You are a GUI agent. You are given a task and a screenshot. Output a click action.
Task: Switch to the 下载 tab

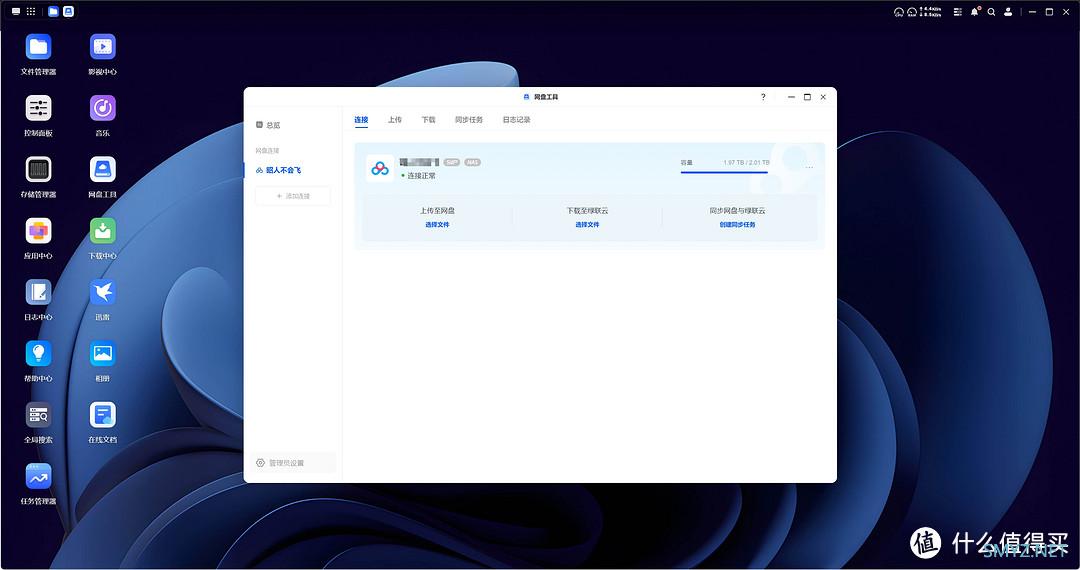428,120
